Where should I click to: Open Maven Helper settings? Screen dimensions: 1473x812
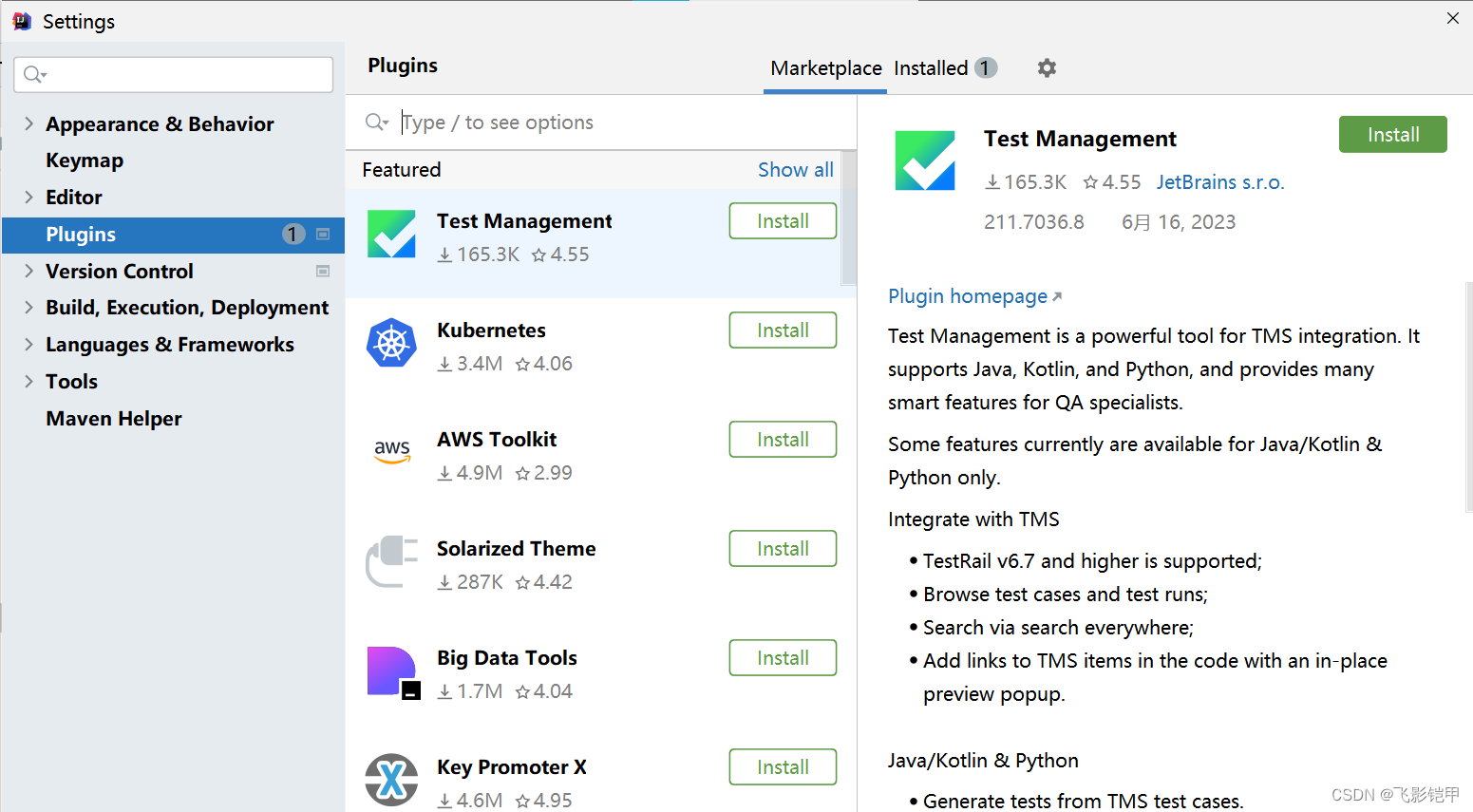[114, 419]
